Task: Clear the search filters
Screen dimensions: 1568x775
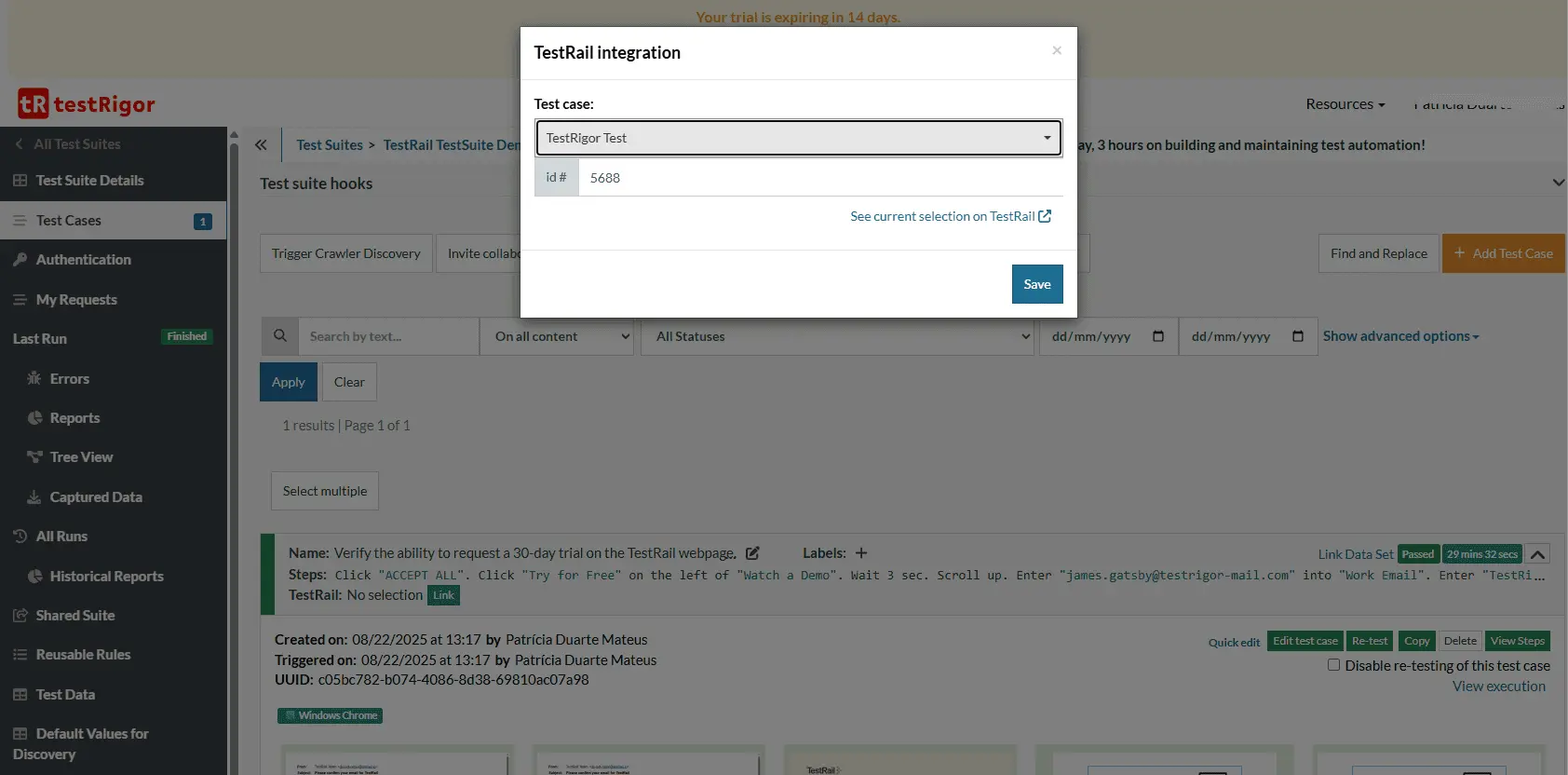Action: [349, 382]
